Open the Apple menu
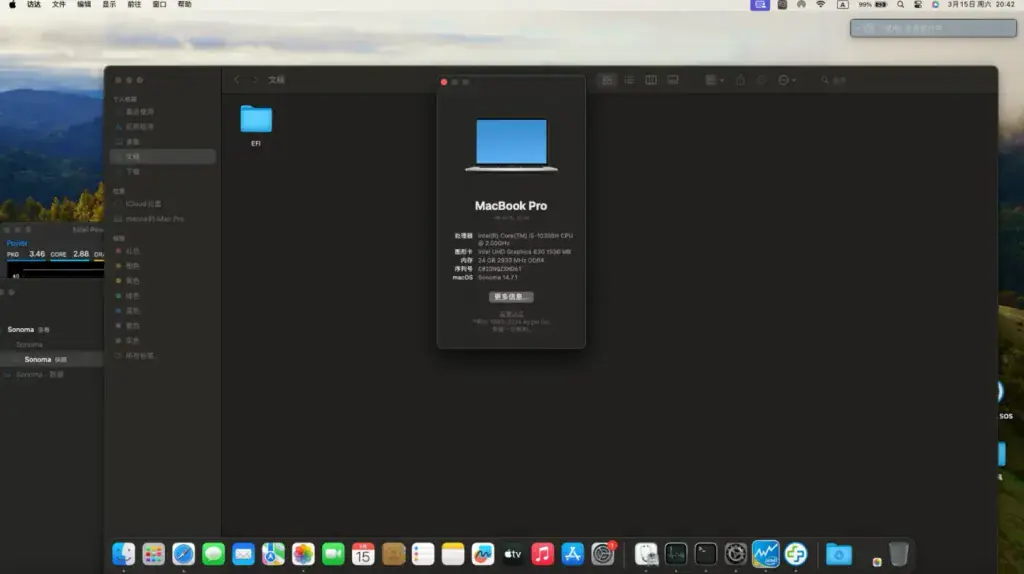The image size is (1024, 574). click(12, 5)
